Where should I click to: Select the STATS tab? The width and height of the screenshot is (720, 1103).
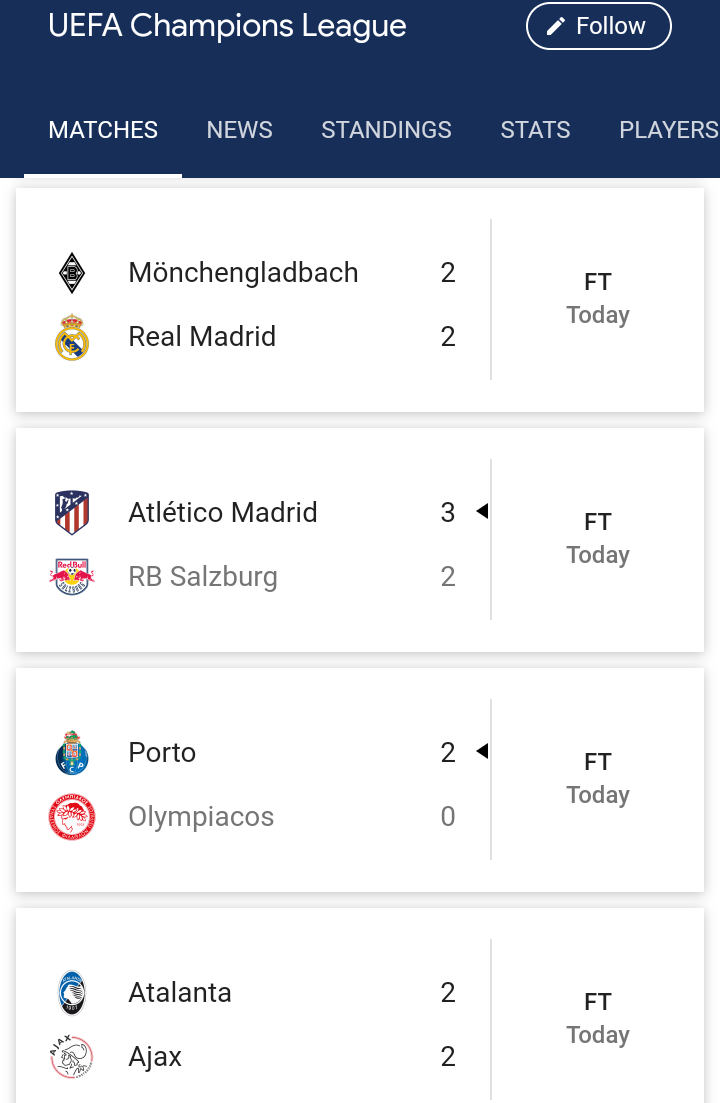click(536, 130)
